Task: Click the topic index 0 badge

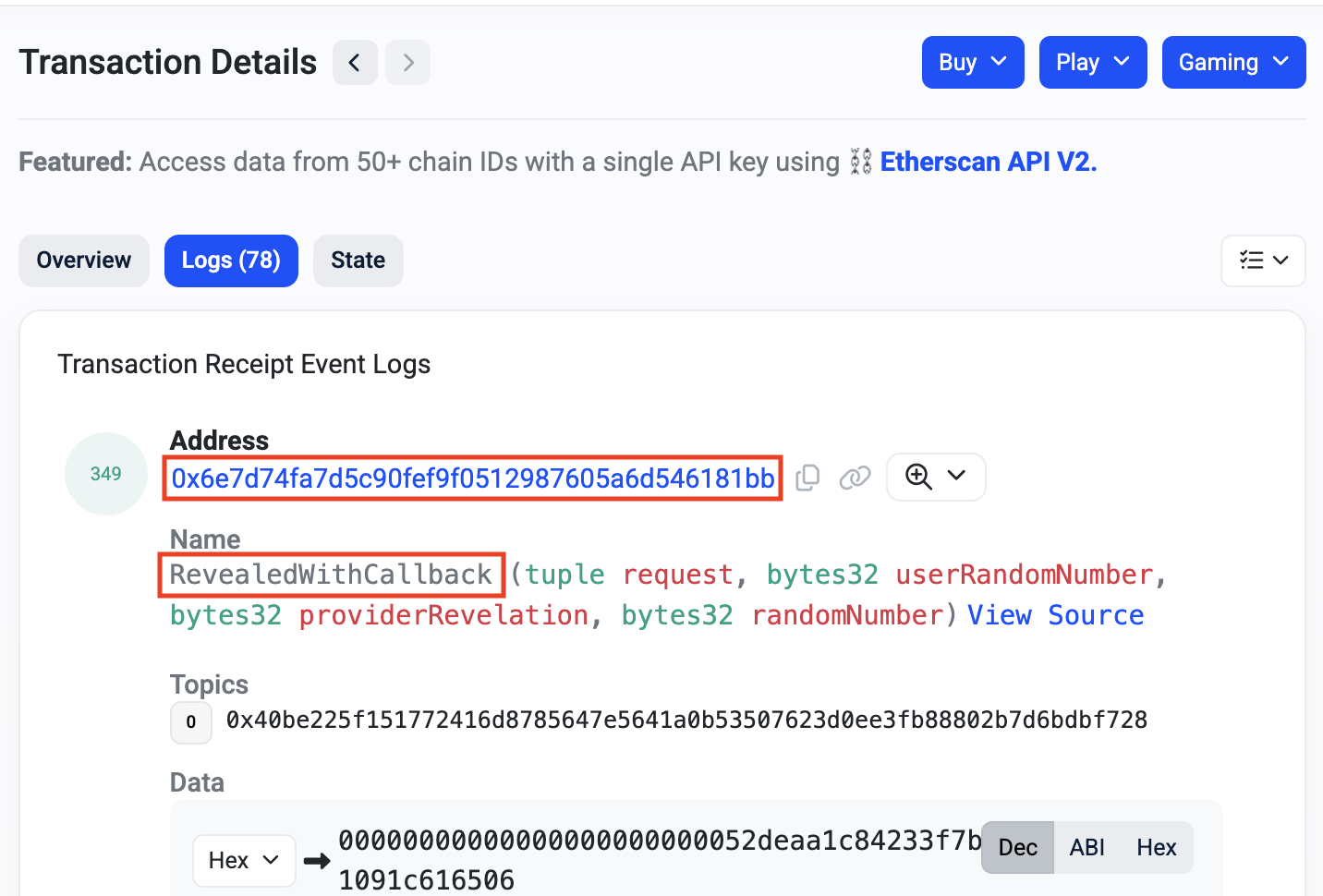Action: click(x=191, y=722)
